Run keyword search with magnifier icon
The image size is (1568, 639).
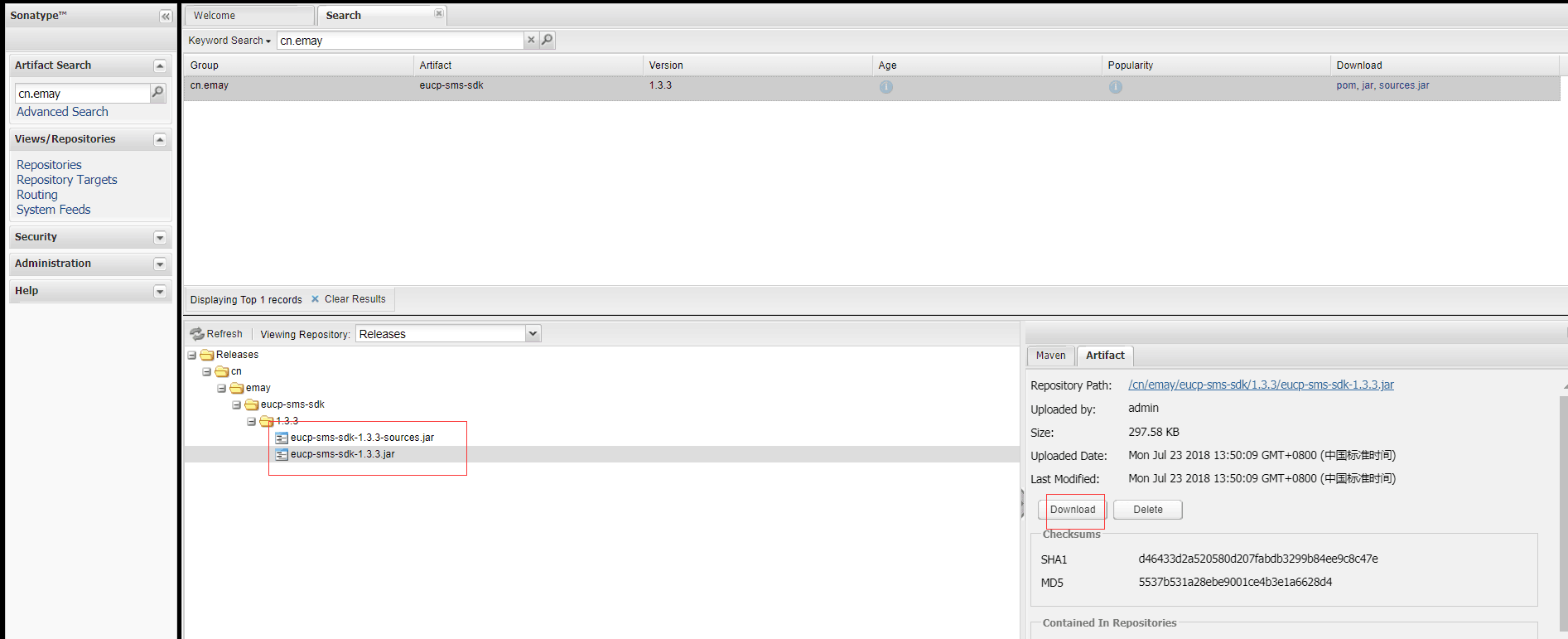pos(548,40)
